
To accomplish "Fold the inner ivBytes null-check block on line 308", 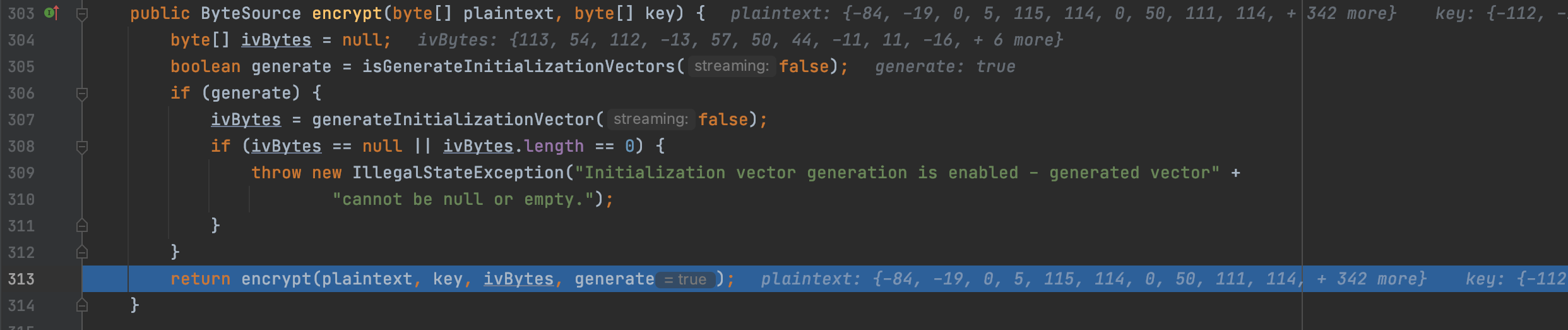I will [81, 147].
